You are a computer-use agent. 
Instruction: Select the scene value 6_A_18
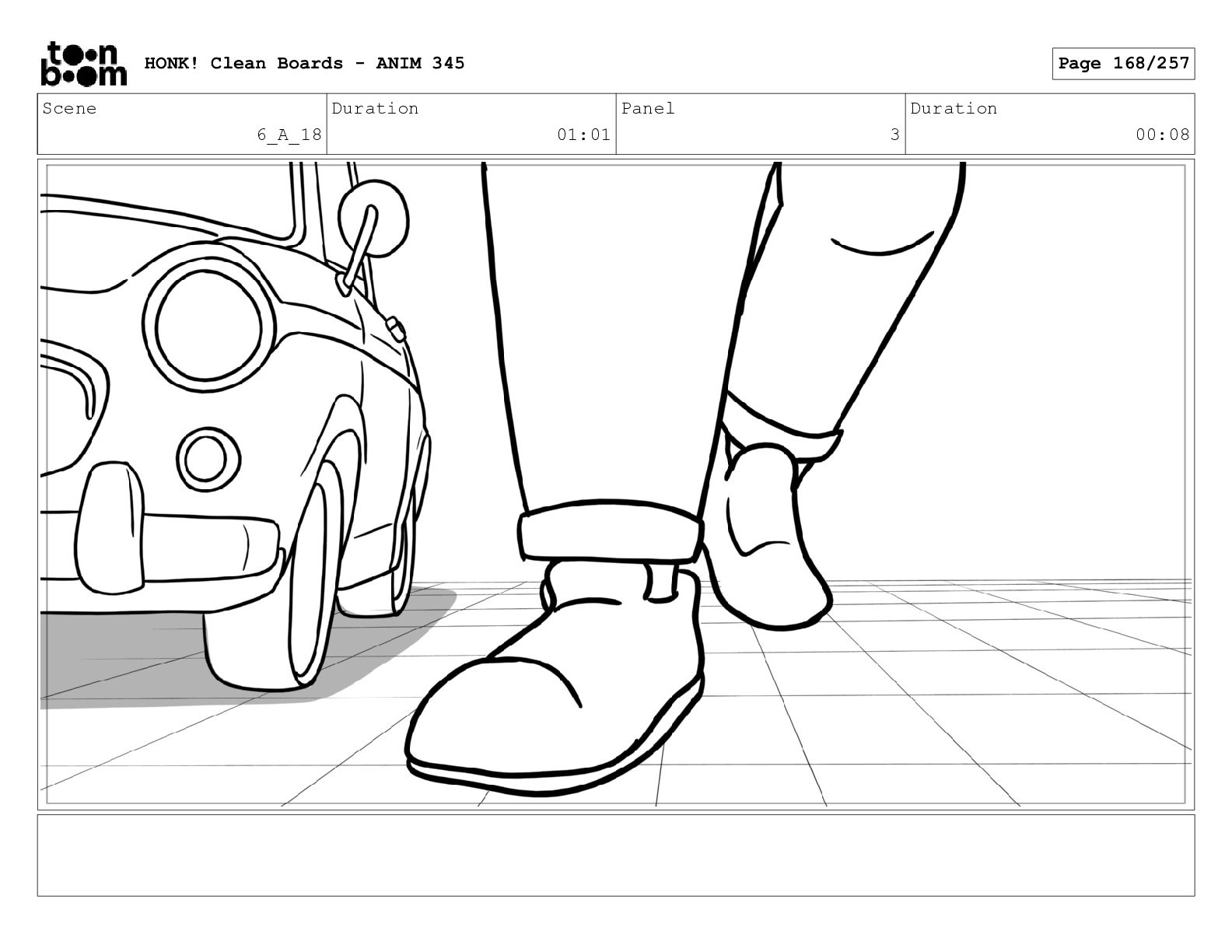(x=289, y=135)
